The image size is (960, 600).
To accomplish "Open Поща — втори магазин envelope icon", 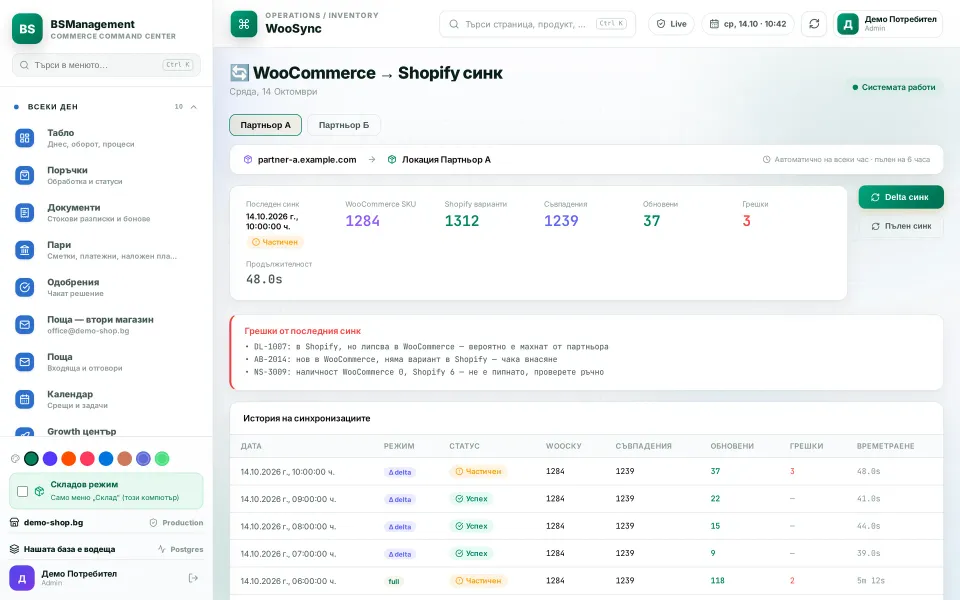I will (24, 324).
